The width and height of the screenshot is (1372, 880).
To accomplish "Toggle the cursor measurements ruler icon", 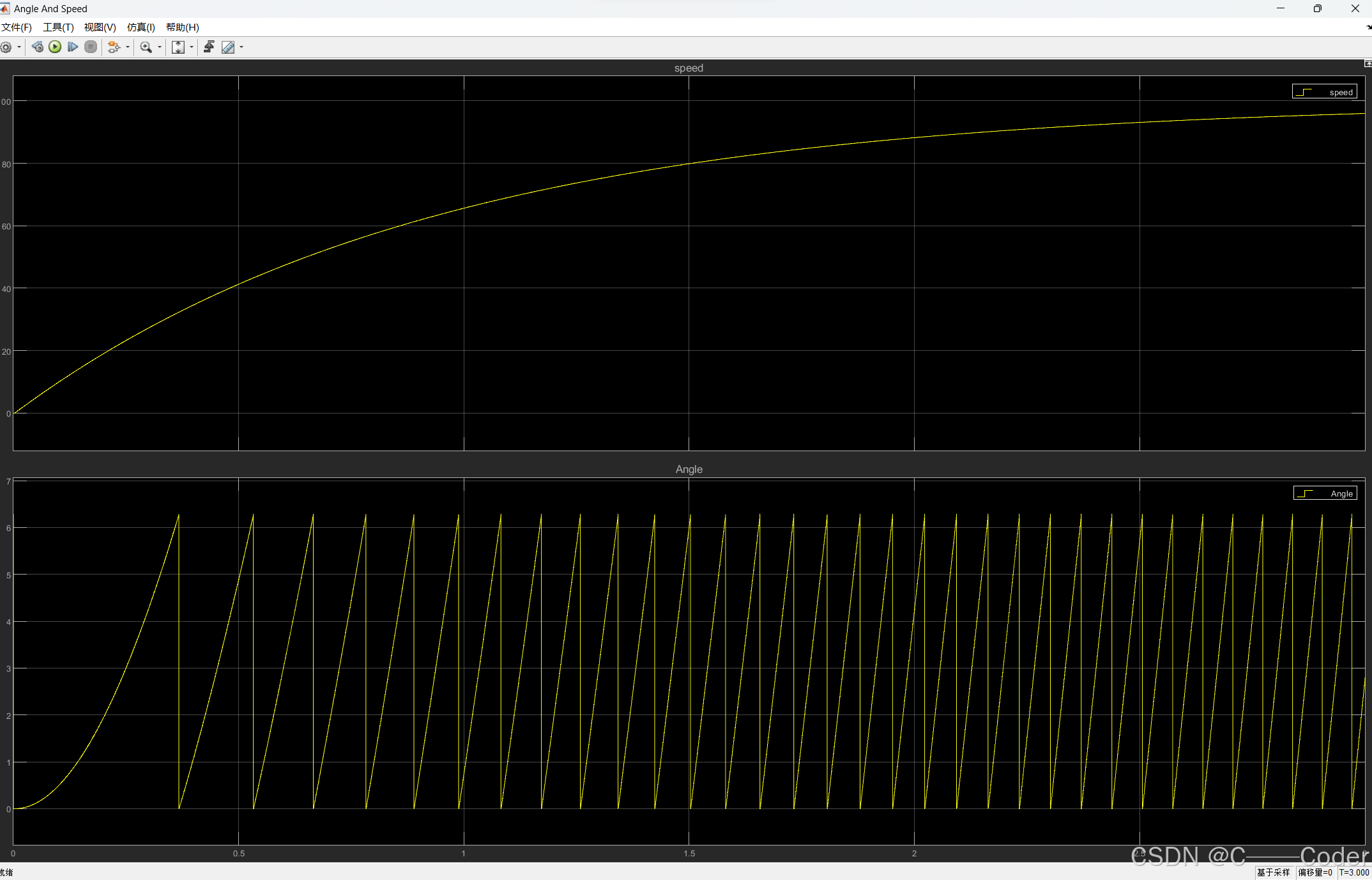I will pyautogui.click(x=228, y=47).
